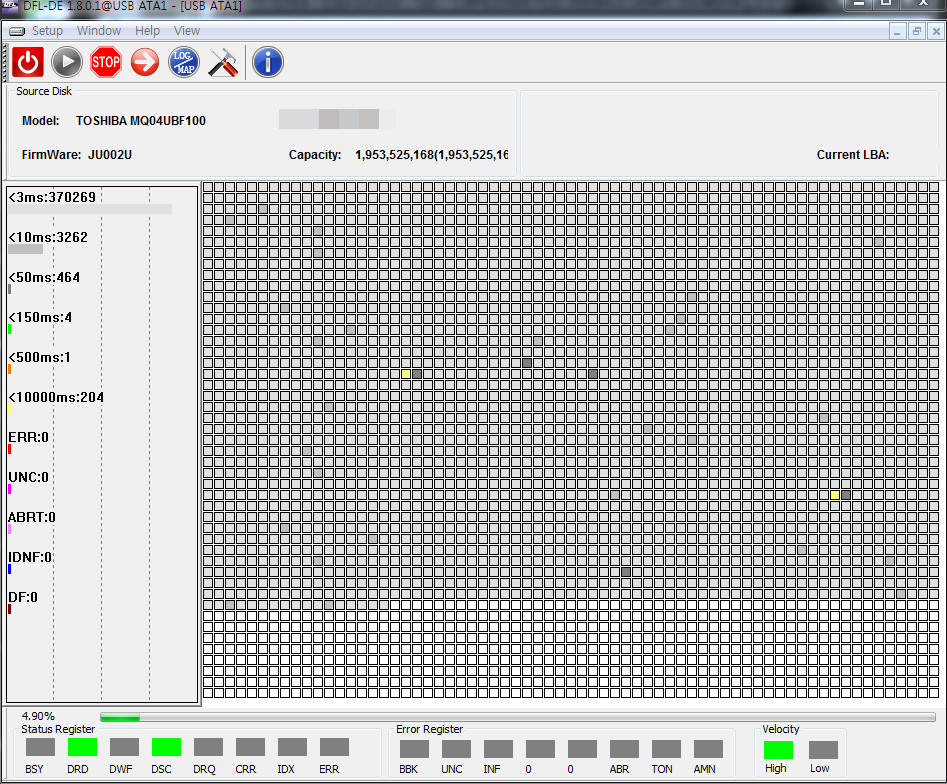947x784 pixels.
Task: Select the IDNF:0 counter
Action: point(30,557)
